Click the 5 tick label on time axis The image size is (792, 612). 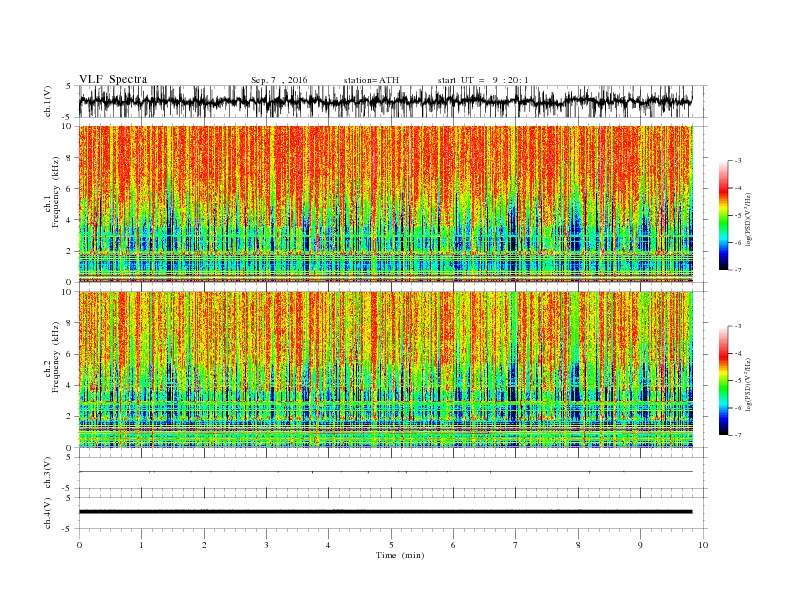point(391,545)
